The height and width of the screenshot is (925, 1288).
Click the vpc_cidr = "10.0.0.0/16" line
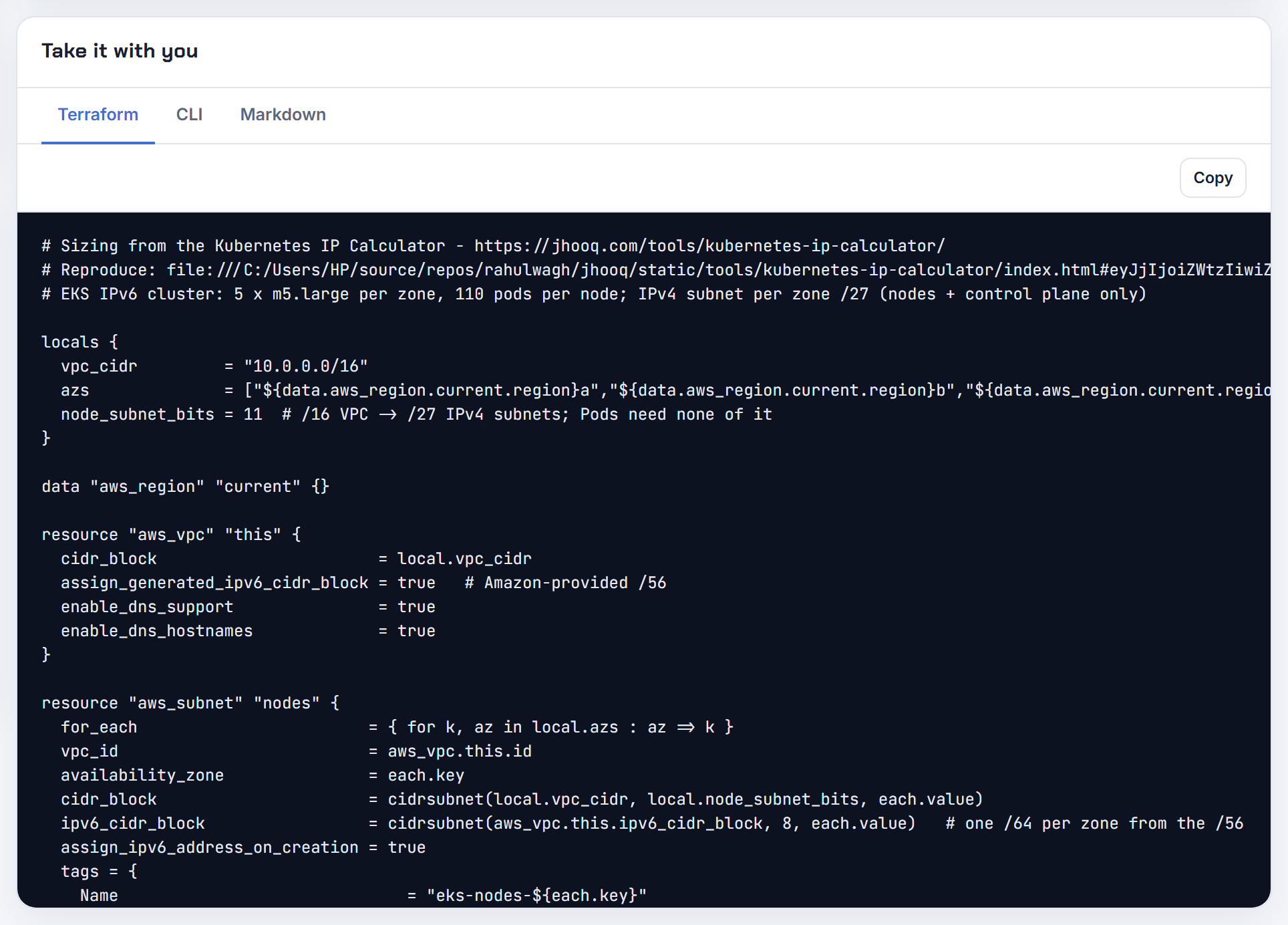pyautogui.click(x=214, y=366)
